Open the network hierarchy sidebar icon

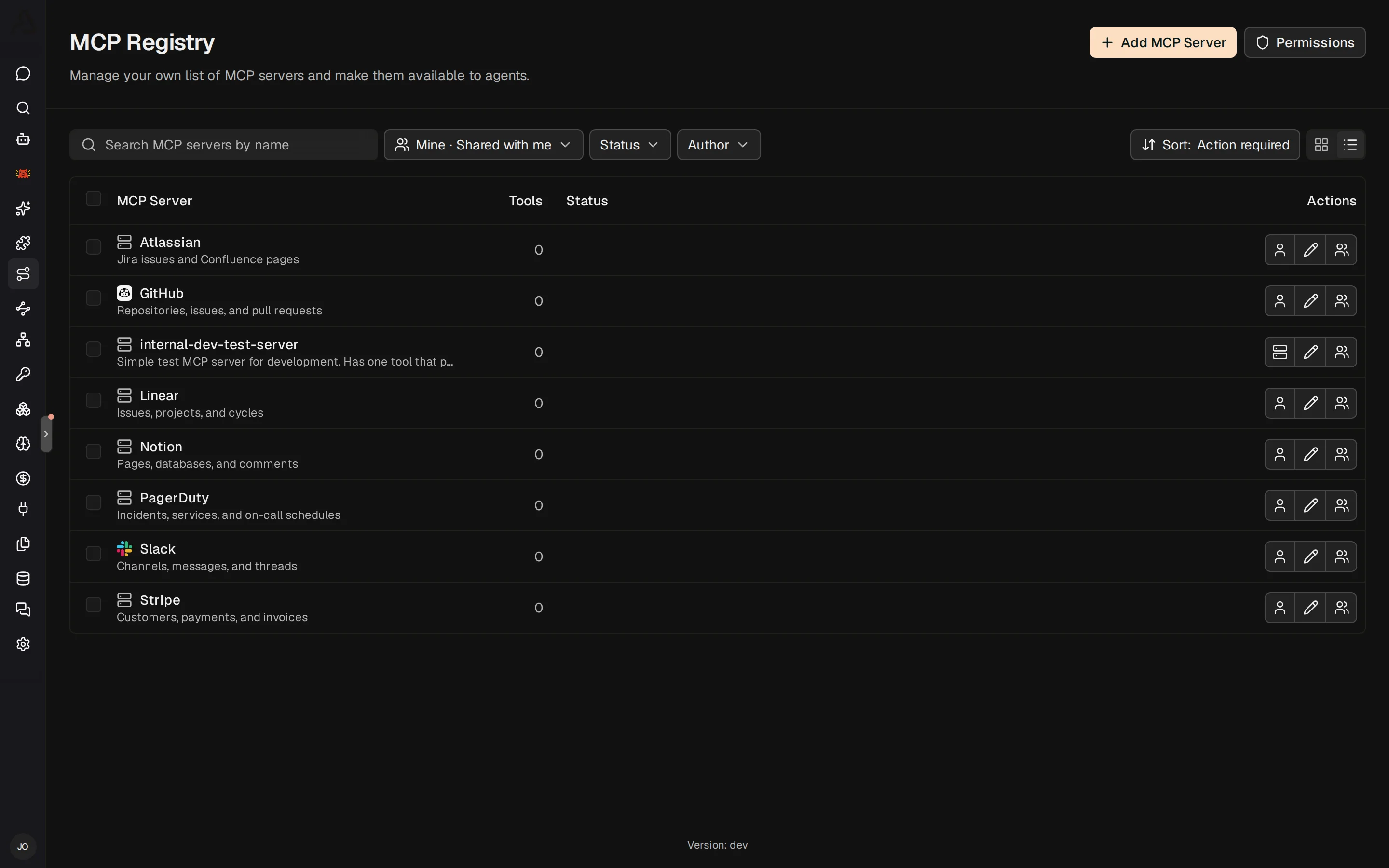pos(23,340)
